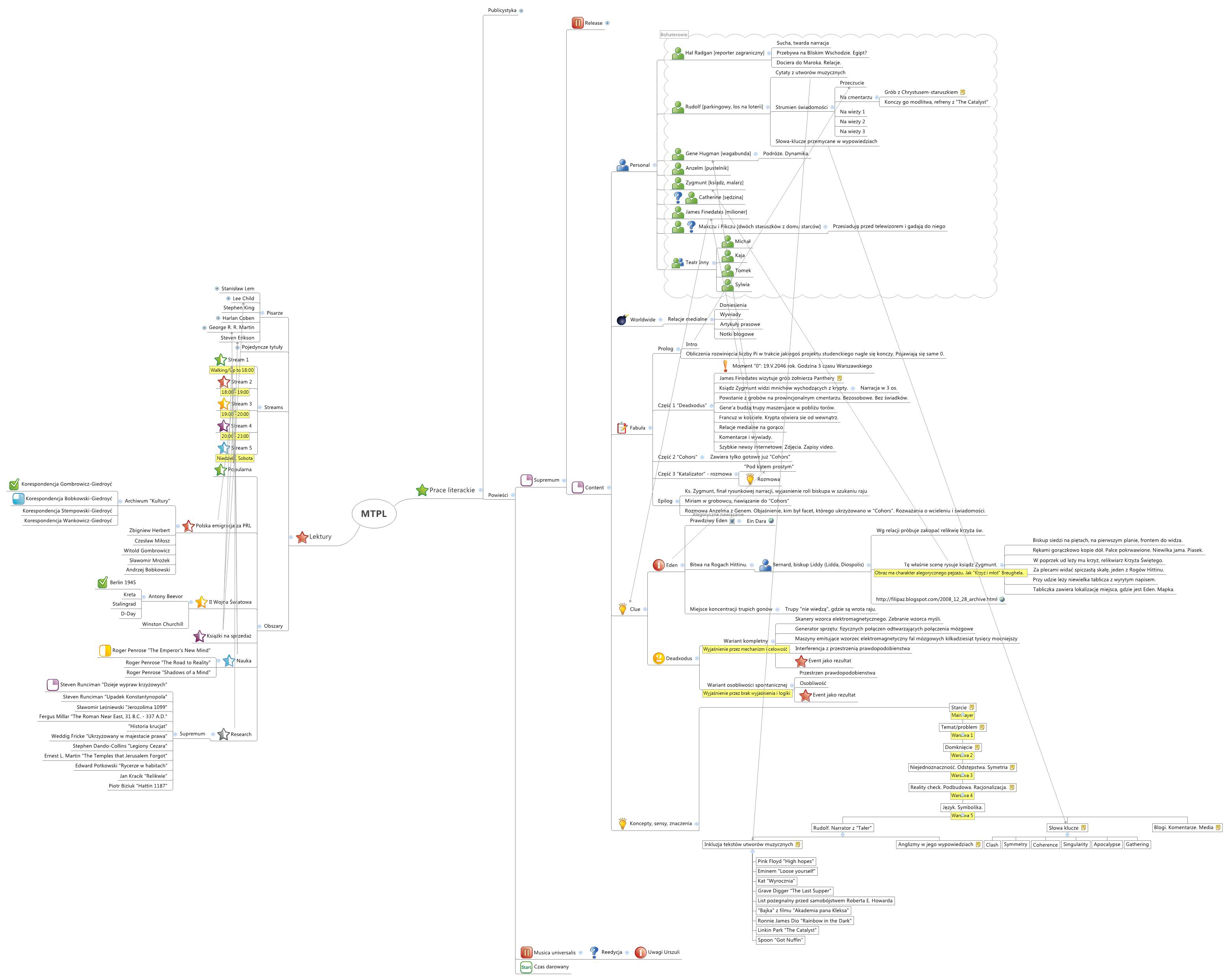This screenshot has height=980, width=1229.
Task: Click the bomb icon next to Worldwide
Action: [622, 319]
